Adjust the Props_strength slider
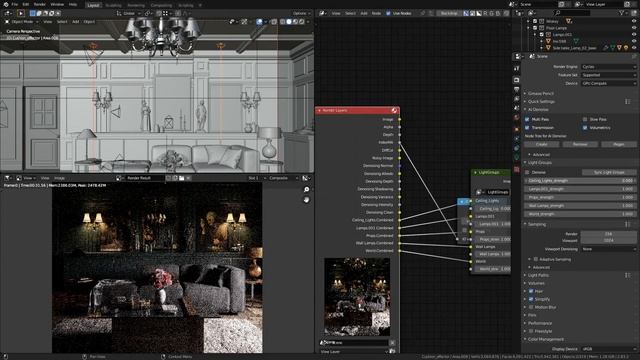The image size is (640, 360). (x=580, y=198)
